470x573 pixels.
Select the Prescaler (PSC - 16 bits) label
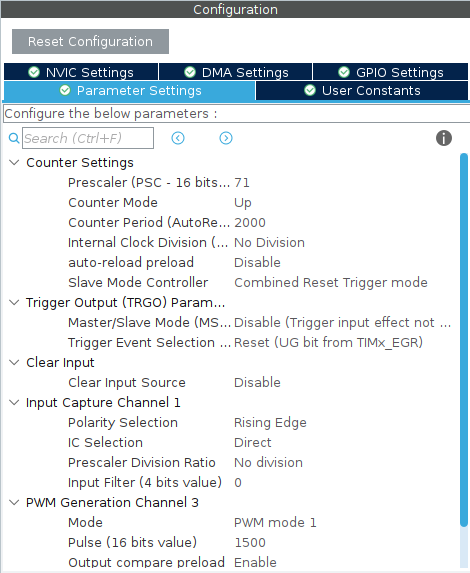click(149, 182)
